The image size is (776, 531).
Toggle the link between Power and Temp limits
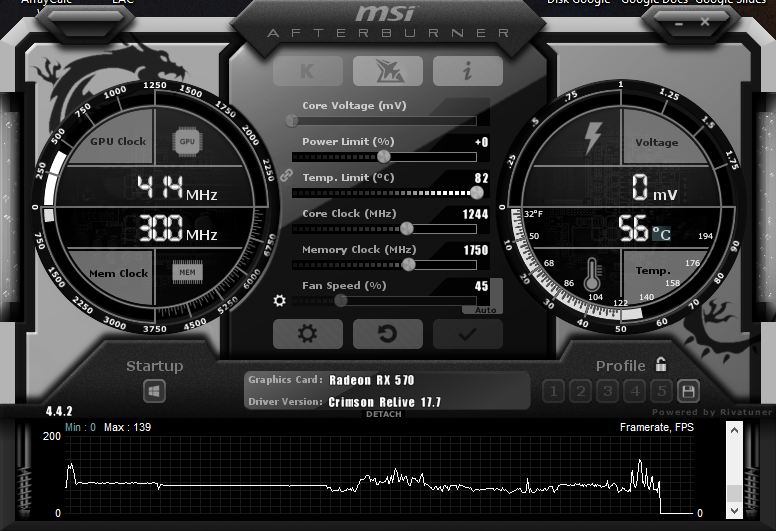tap(285, 174)
